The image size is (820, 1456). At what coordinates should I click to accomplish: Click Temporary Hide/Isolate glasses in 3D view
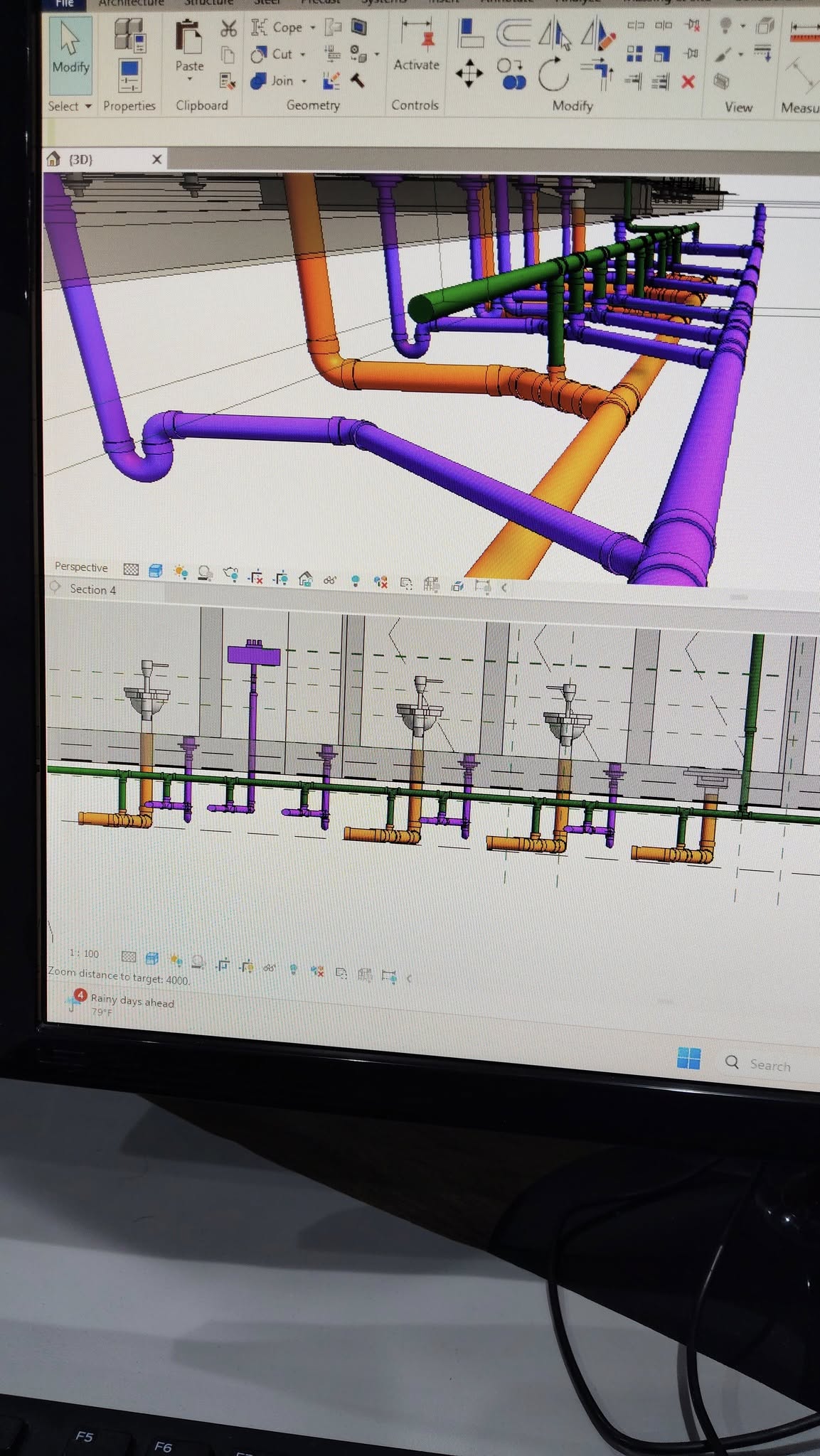(330, 580)
